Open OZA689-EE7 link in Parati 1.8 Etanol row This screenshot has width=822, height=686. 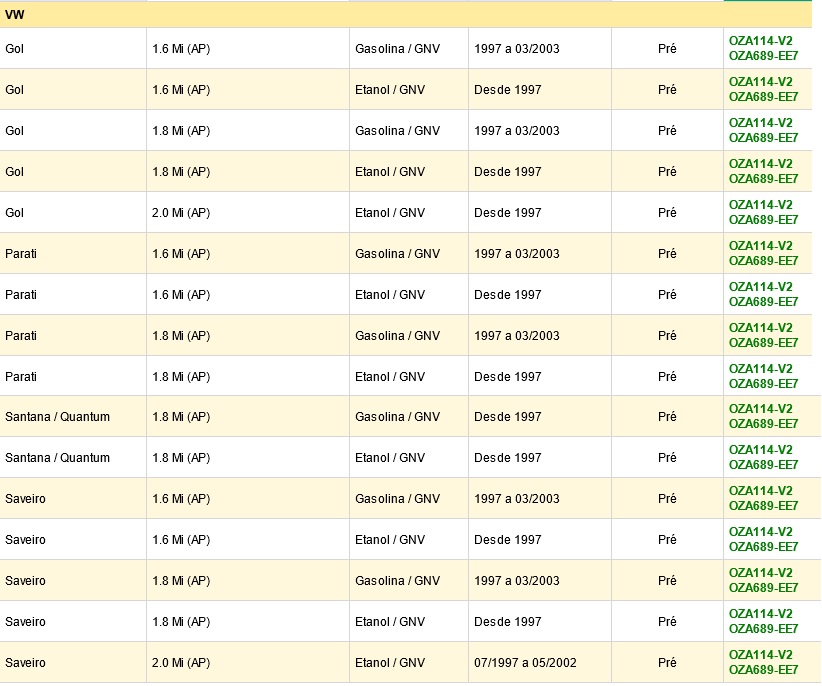(763, 384)
